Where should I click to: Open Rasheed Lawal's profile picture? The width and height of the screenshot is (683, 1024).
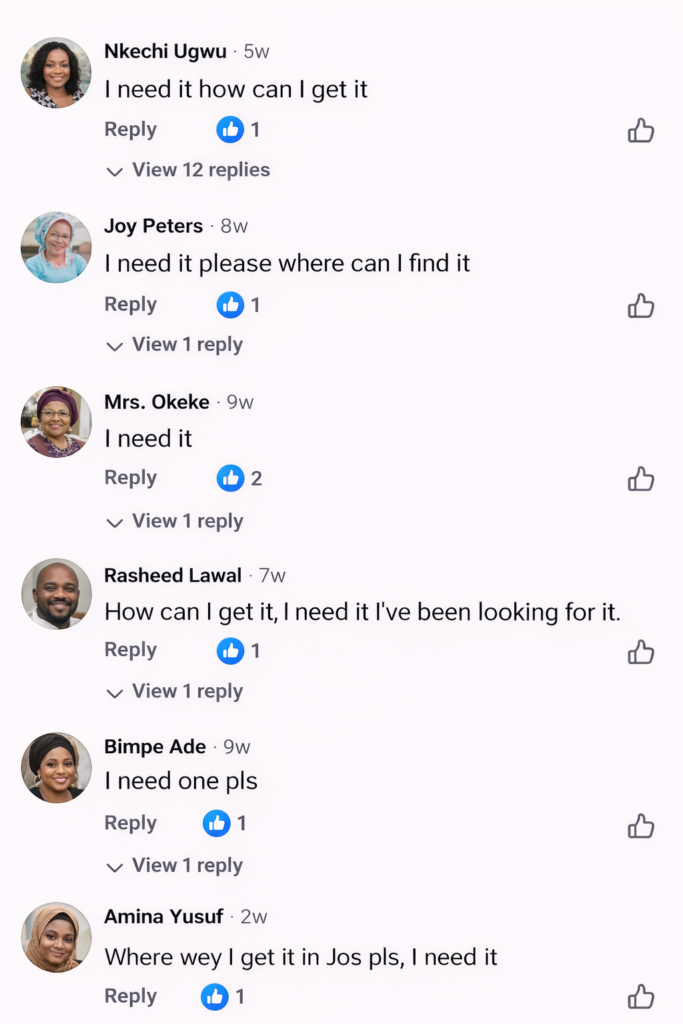click(56, 594)
